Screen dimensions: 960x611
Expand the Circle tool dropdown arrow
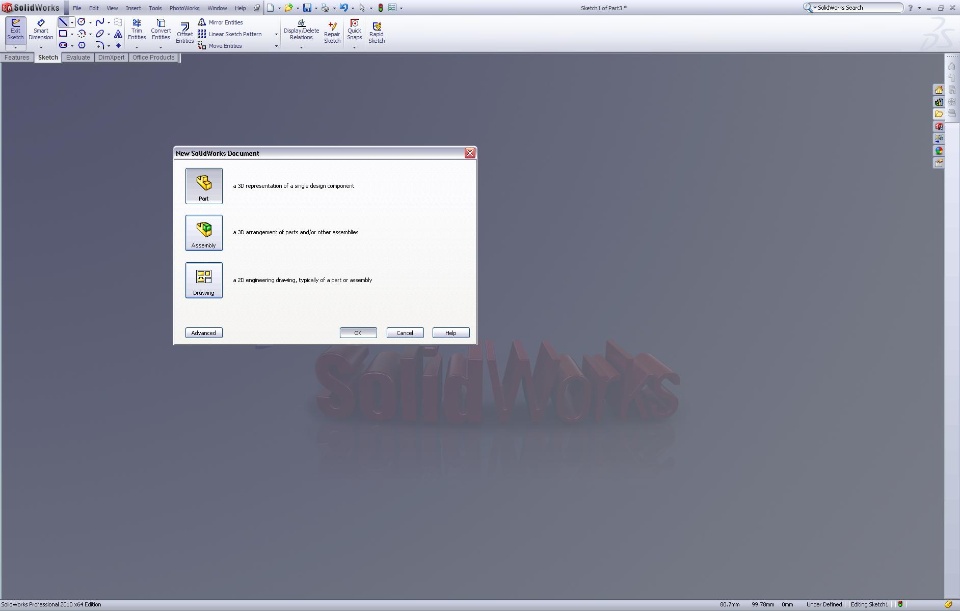tap(90, 23)
